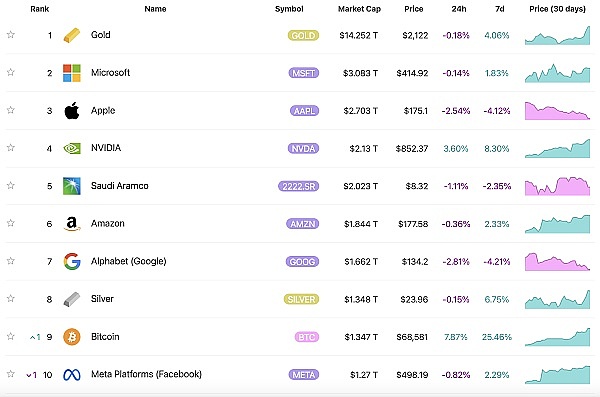Open the Silver name link
Image resolution: width=600 pixels, height=397 pixels.
(x=102, y=299)
